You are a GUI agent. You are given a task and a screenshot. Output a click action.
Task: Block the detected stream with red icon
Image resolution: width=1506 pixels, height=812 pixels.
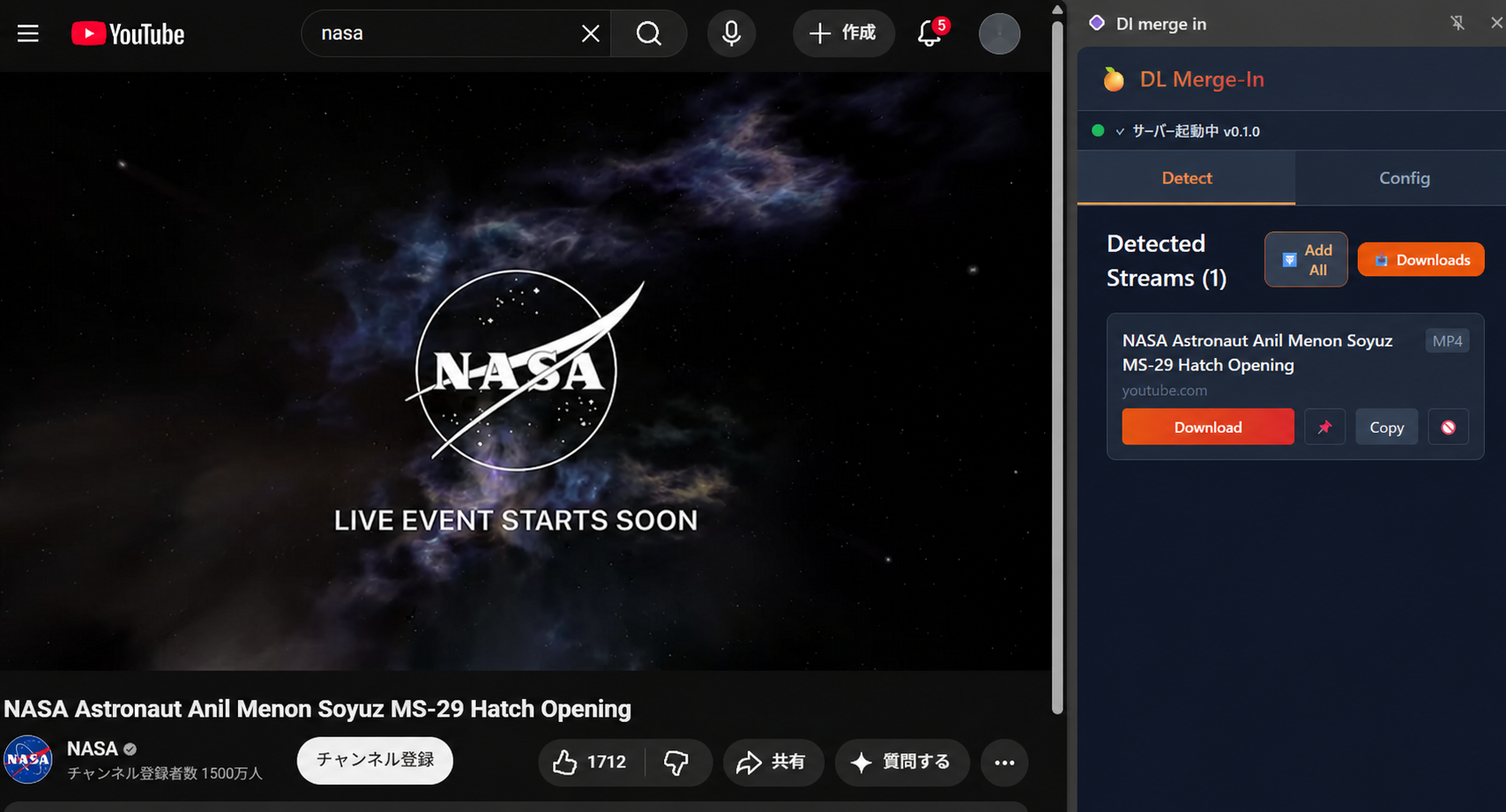click(x=1448, y=427)
